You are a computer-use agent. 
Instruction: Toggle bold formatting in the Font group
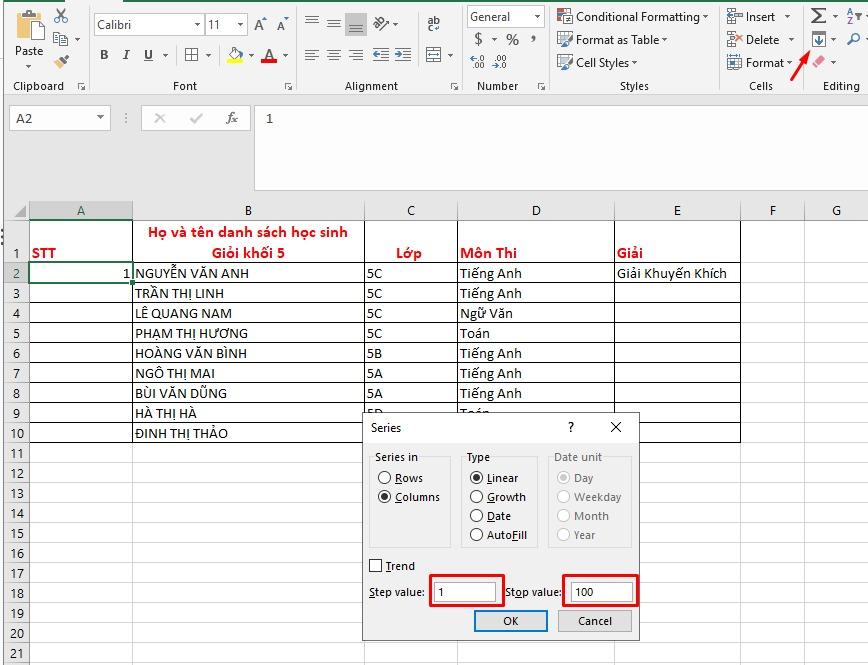pos(104,55)
